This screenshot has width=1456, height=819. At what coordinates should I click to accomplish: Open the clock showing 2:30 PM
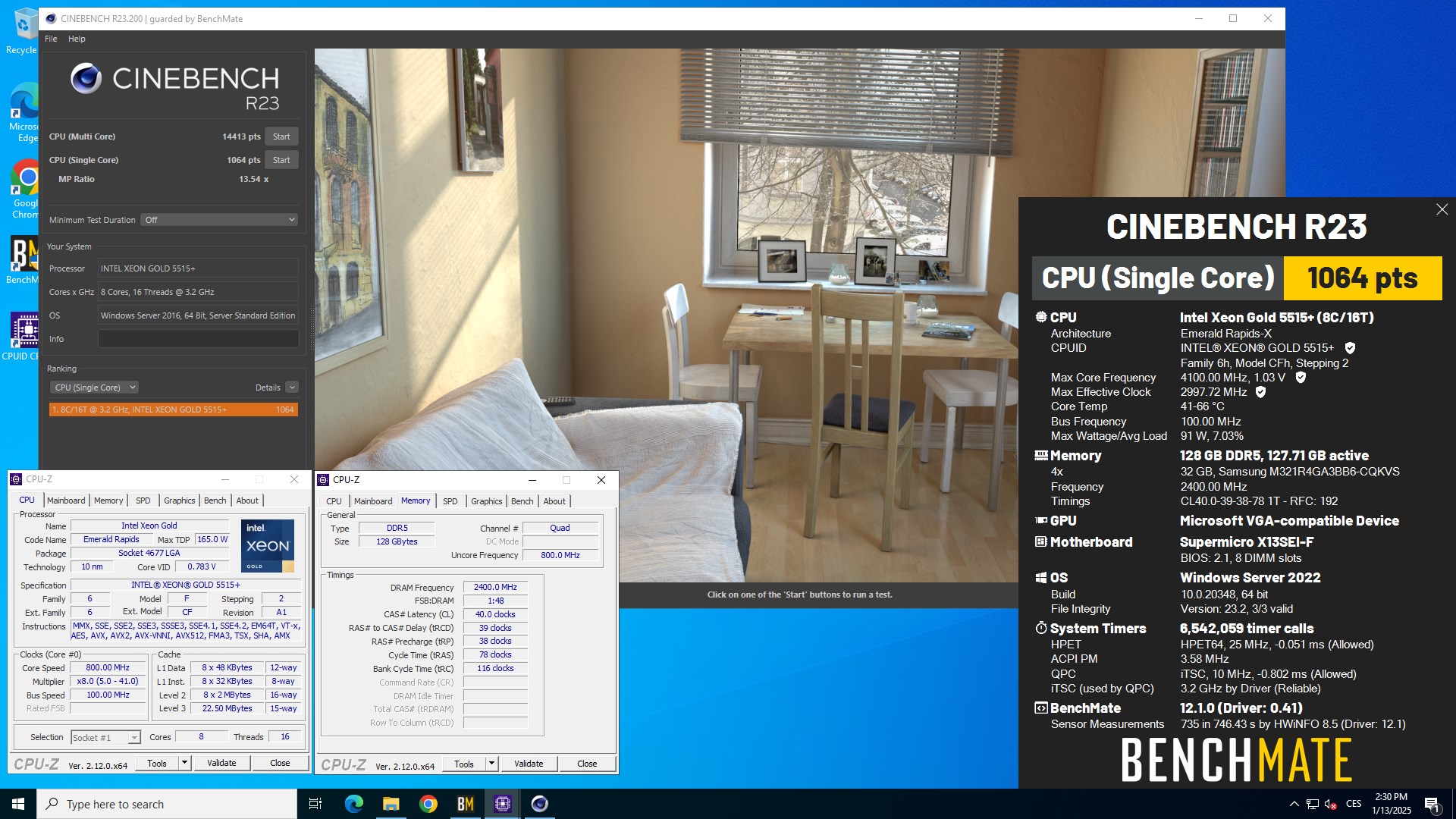[x=1392, y=804]
